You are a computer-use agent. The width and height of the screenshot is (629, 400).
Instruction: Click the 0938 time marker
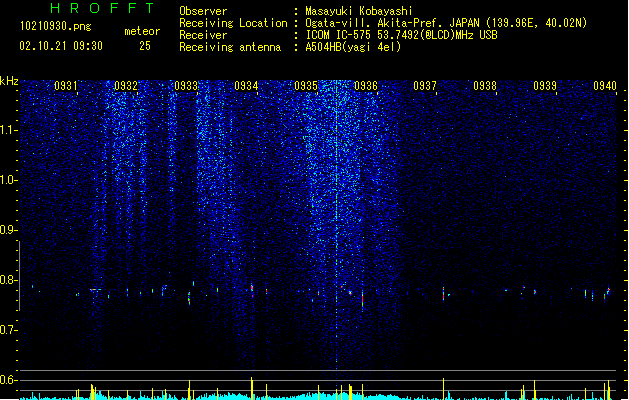point(485,86)
